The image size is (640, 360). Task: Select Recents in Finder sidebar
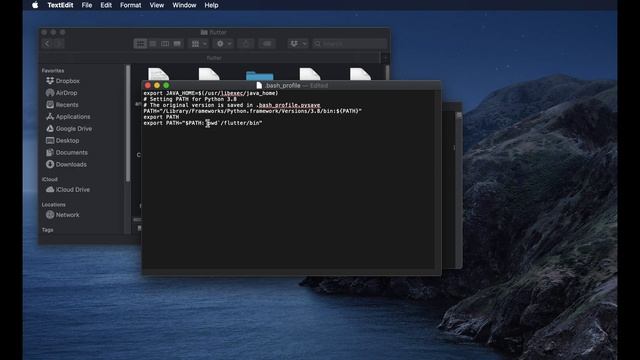click(62, 104)
